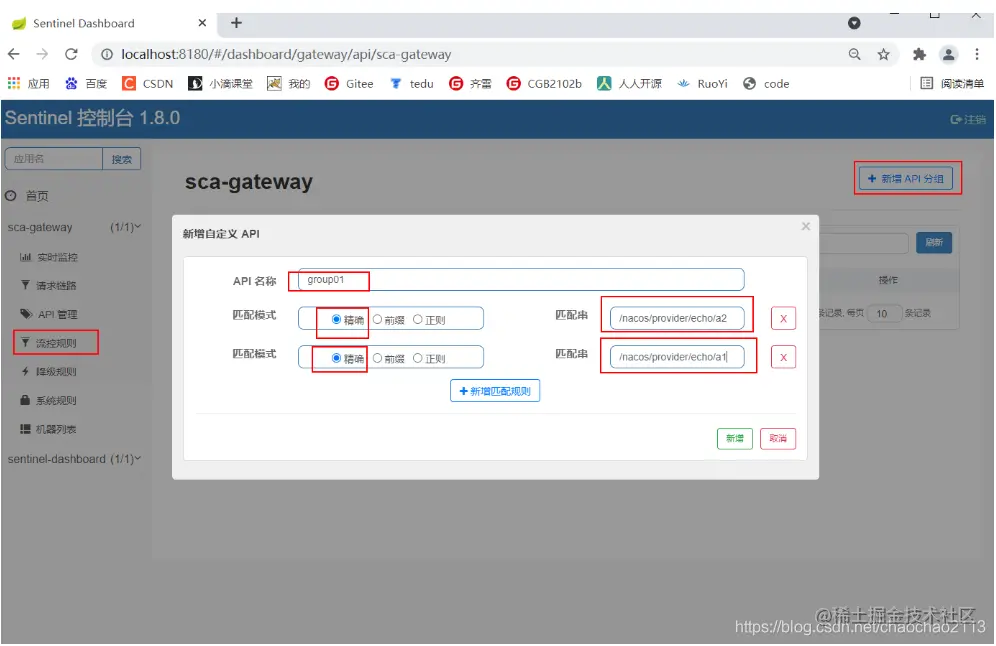Click the 新增匹配规则 button

point(496,390)
